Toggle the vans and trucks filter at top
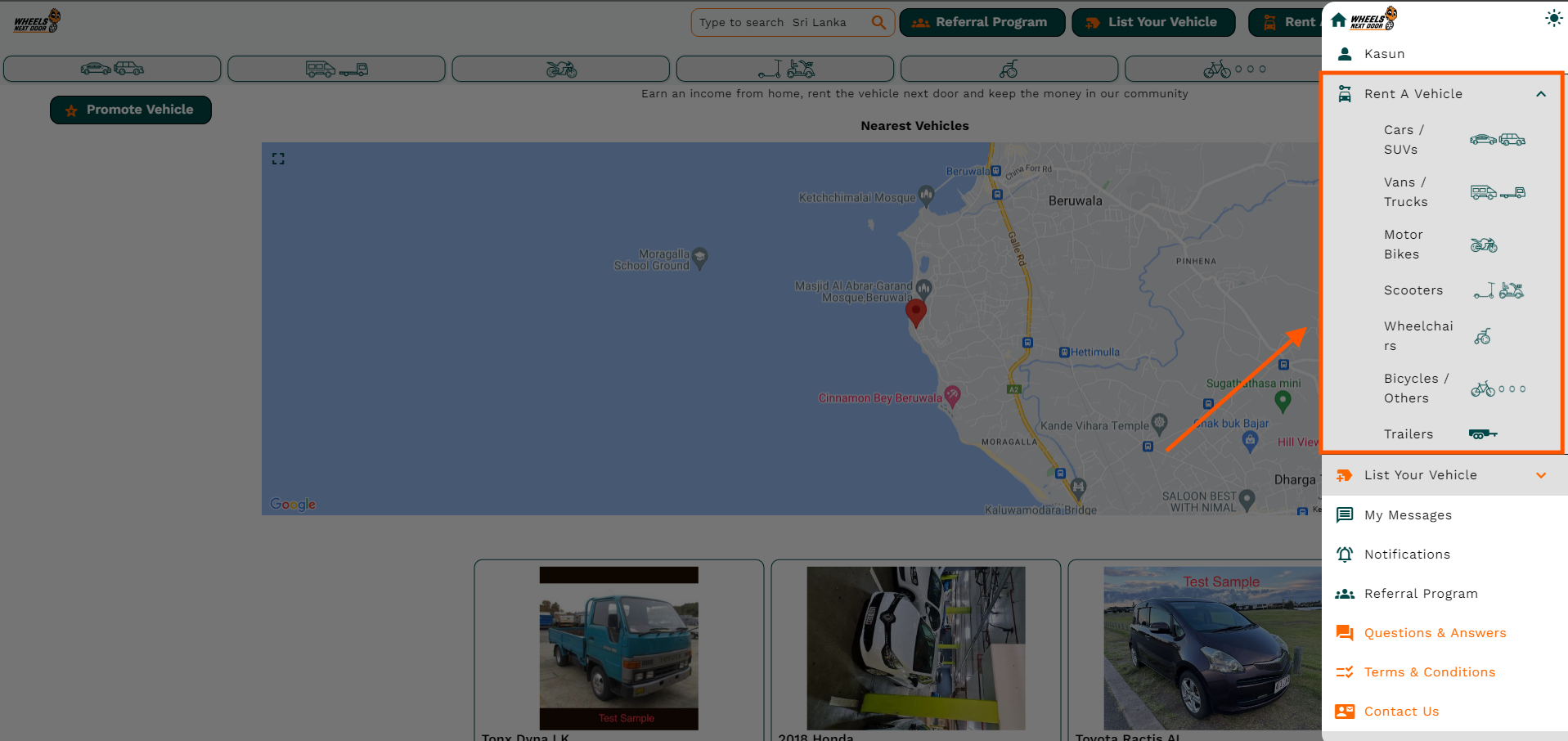1568x741 pixels. tap(336, 69)
